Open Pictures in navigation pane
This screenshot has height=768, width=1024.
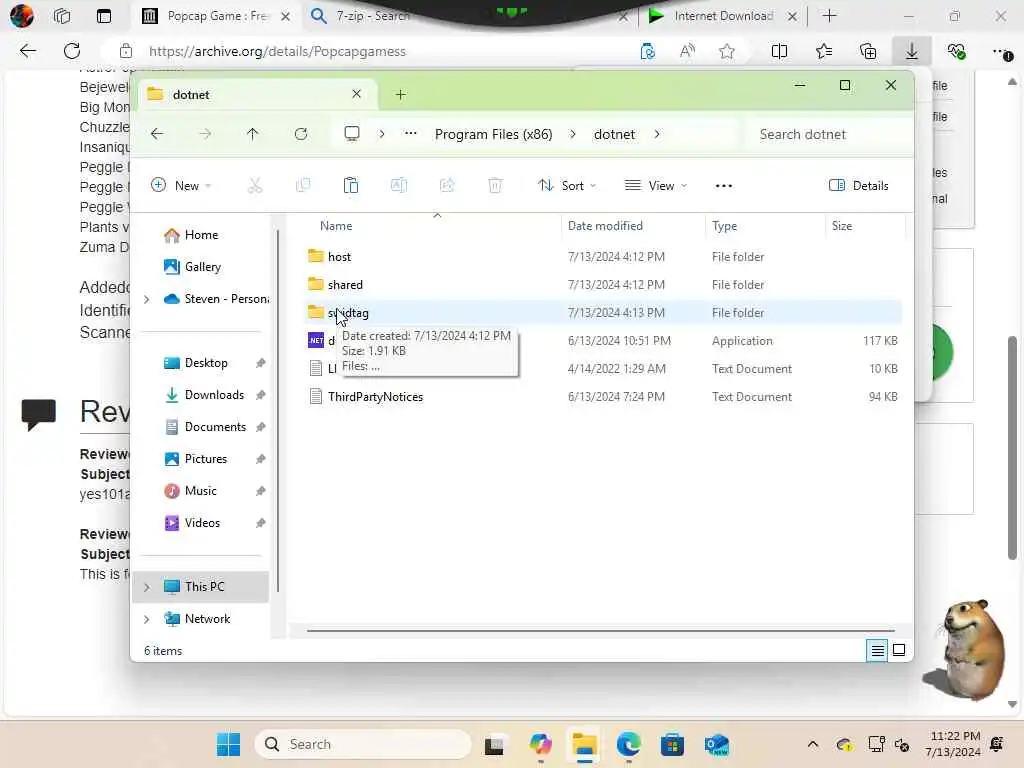[x=206, y=459]
